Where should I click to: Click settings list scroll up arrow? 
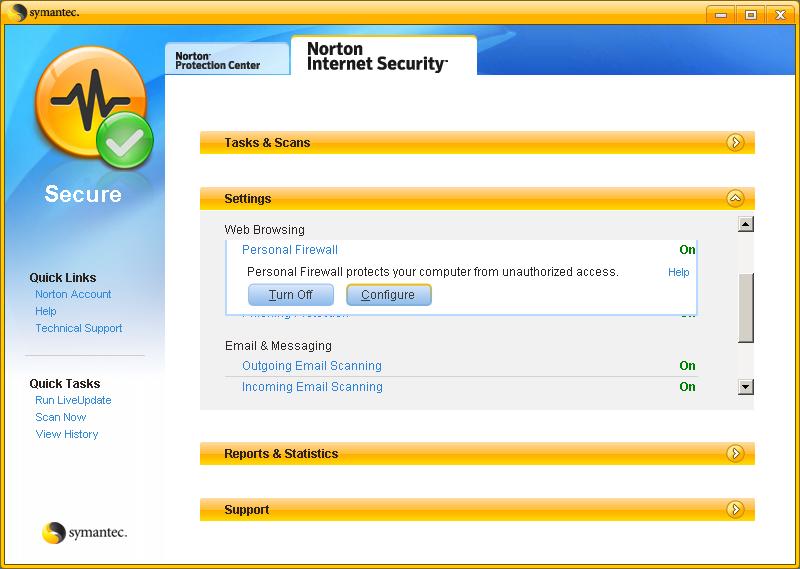pyautogui.click(x=745, y=224)
